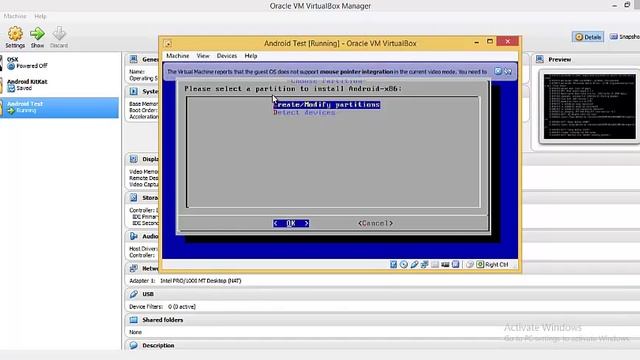
Task: Click the VM preview thumbnail
Action: tap(589, 107)
